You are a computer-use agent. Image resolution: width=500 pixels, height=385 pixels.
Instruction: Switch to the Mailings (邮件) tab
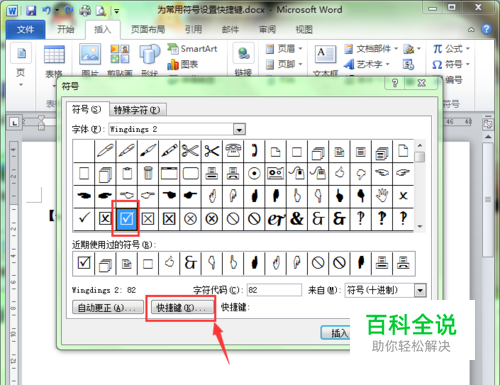pyautogui.click(x=230, y=30)
